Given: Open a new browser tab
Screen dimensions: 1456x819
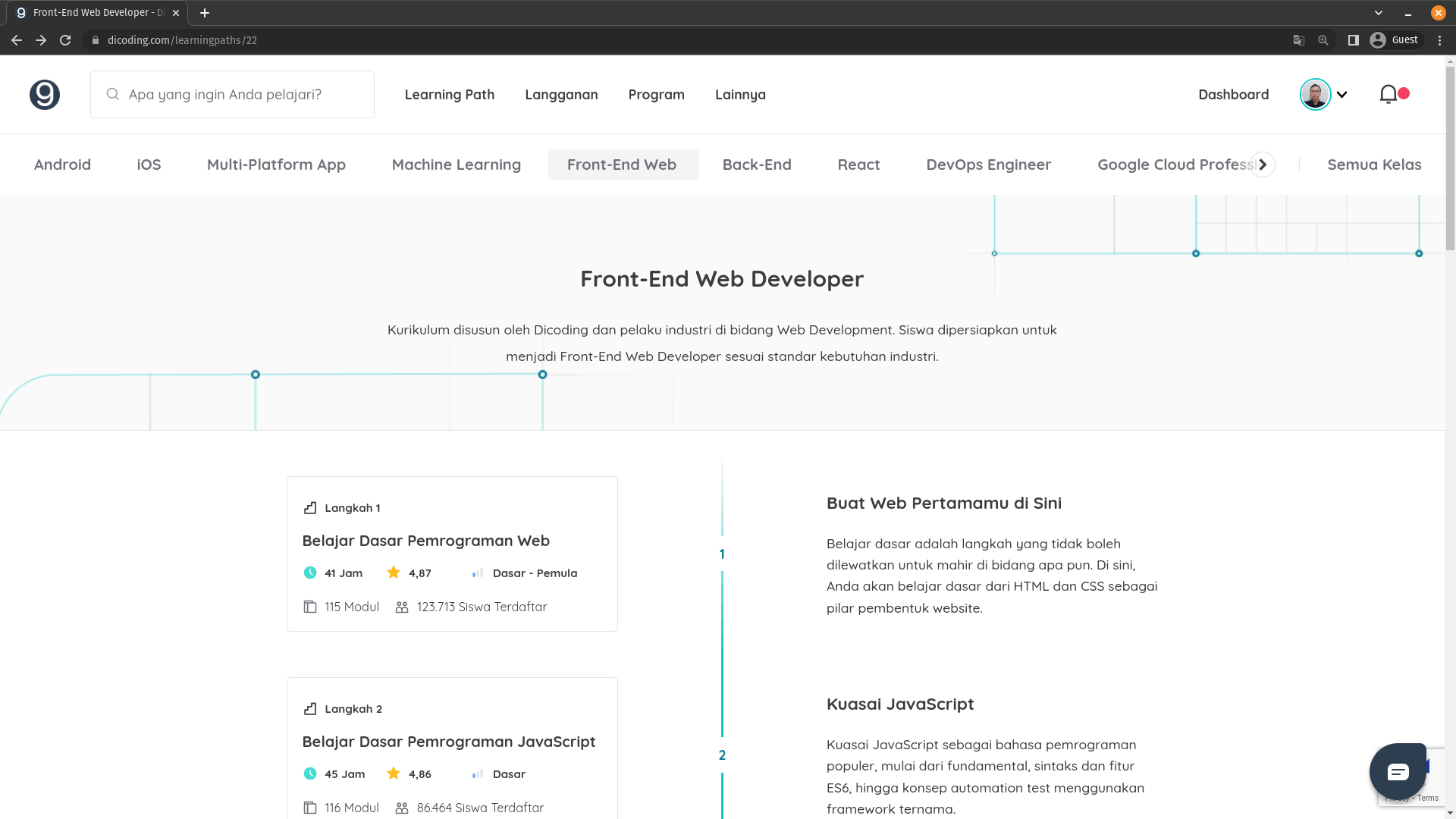Looking at the screenshot, I should [x=205, y=13].
